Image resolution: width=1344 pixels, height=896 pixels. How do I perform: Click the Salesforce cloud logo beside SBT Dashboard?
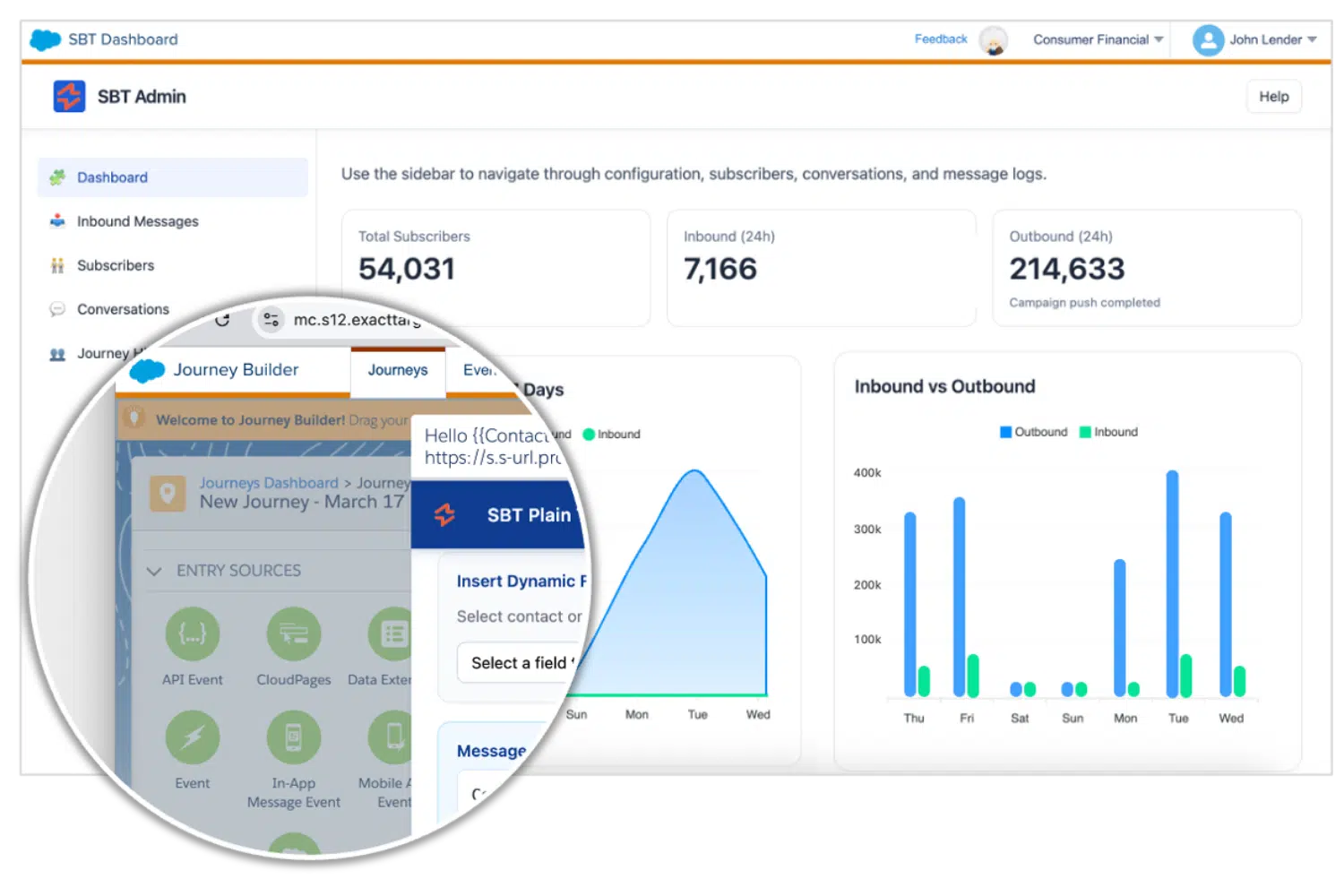[45, 39]
